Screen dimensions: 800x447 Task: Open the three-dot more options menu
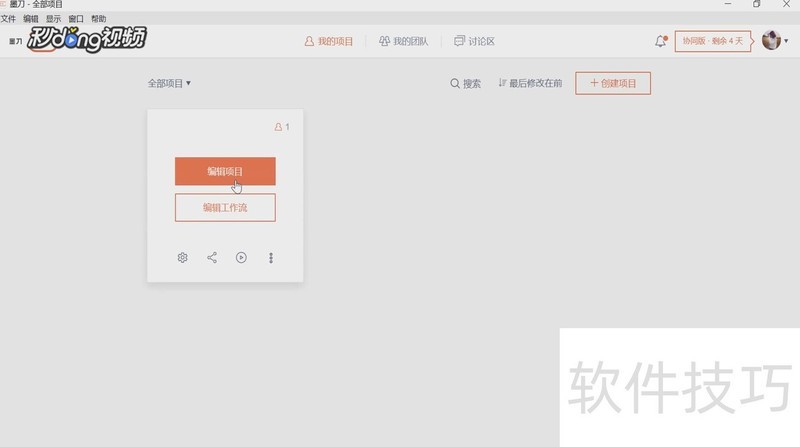[271, 258]
